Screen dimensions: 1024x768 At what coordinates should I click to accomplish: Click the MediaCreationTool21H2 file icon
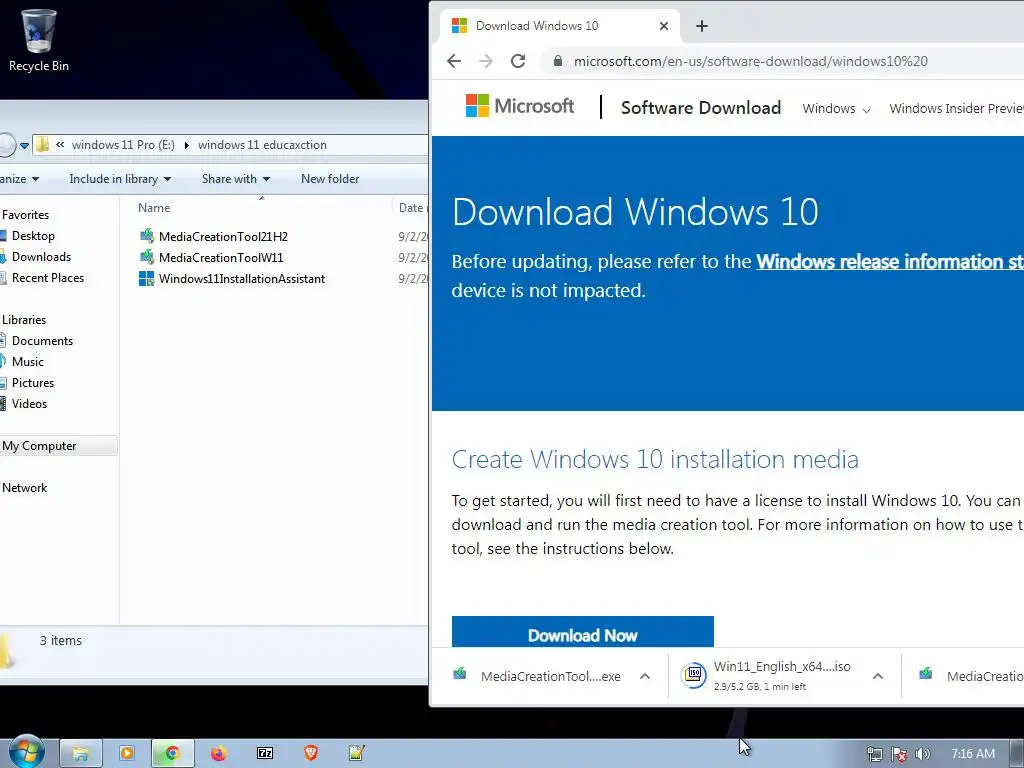147,236
